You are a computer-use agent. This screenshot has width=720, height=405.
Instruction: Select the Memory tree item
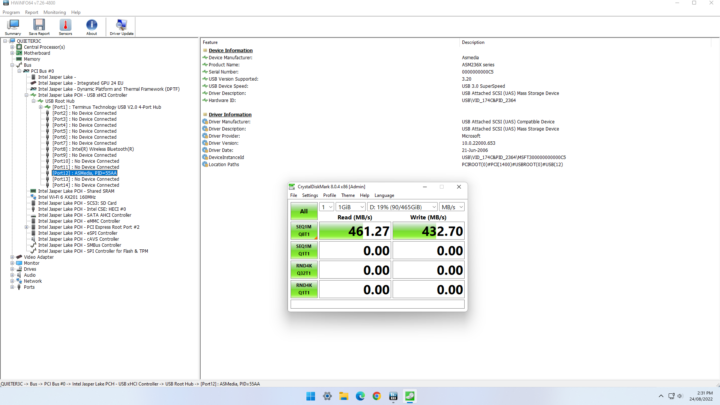point(32,59)
